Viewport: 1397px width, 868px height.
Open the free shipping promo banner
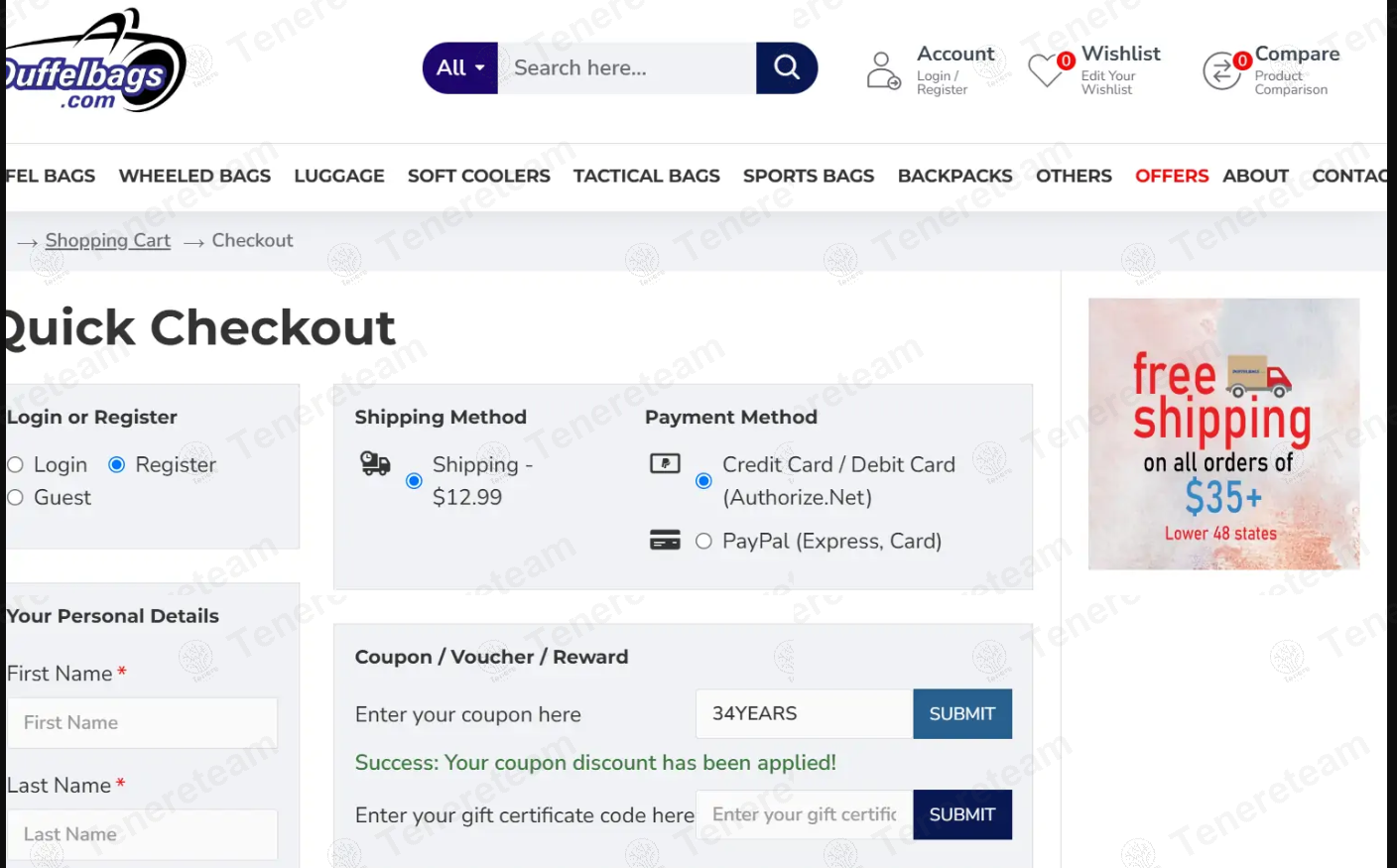pyautogui.click(x=1223, y=434)
